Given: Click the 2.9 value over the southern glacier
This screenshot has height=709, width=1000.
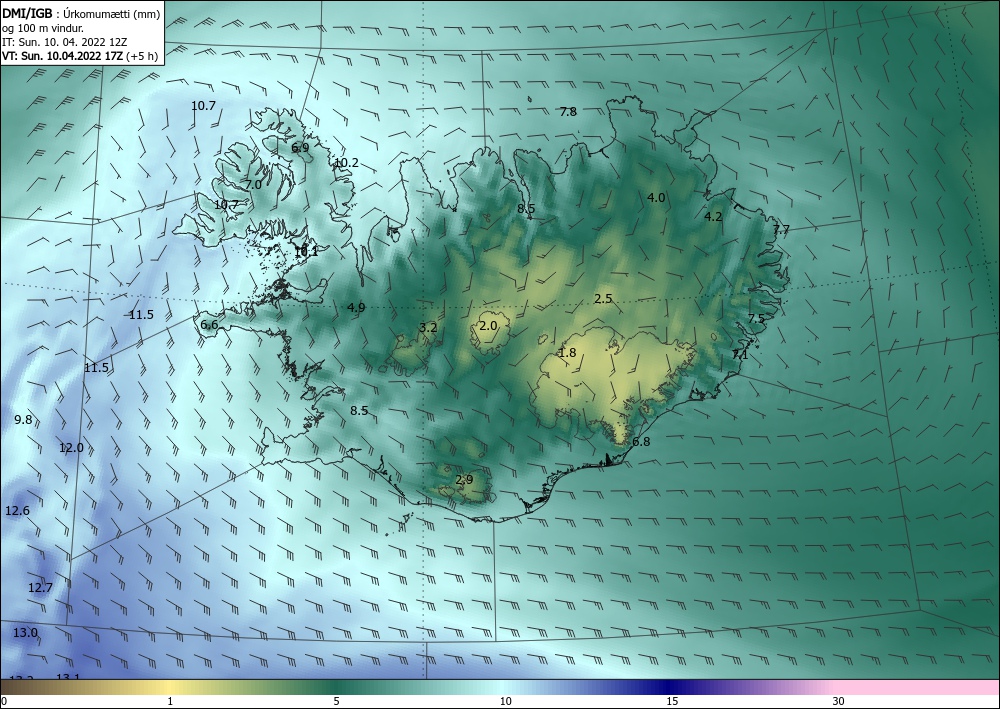Looking at the screenshot, I should (465, 479).
